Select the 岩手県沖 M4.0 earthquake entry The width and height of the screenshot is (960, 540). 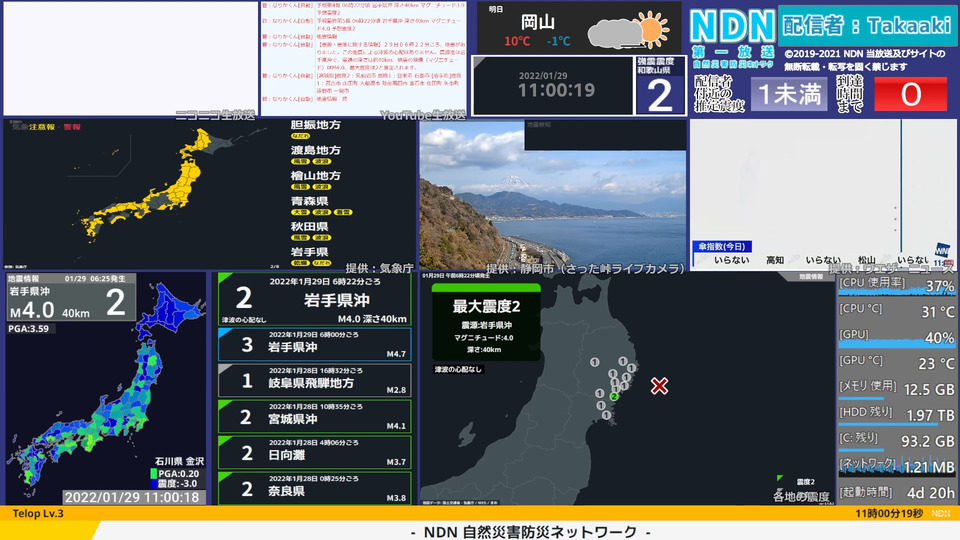click(315, 299)
